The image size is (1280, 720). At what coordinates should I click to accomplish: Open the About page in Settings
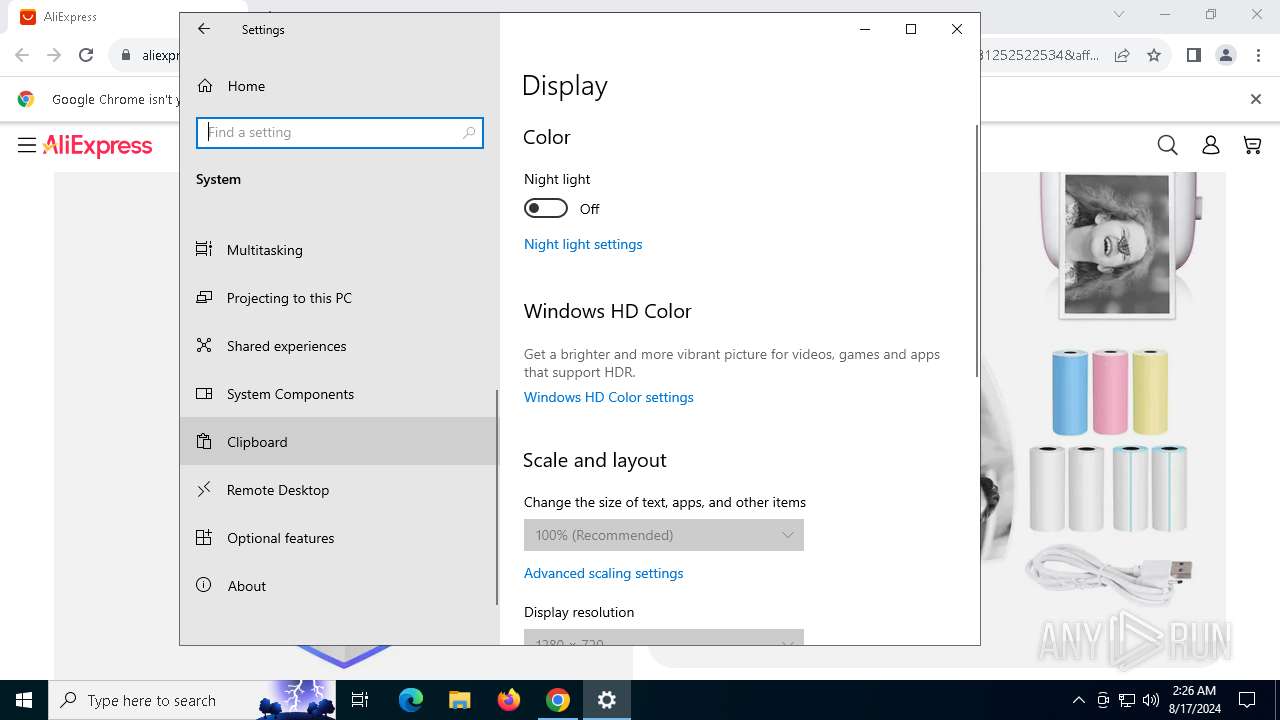pos(339,586)
